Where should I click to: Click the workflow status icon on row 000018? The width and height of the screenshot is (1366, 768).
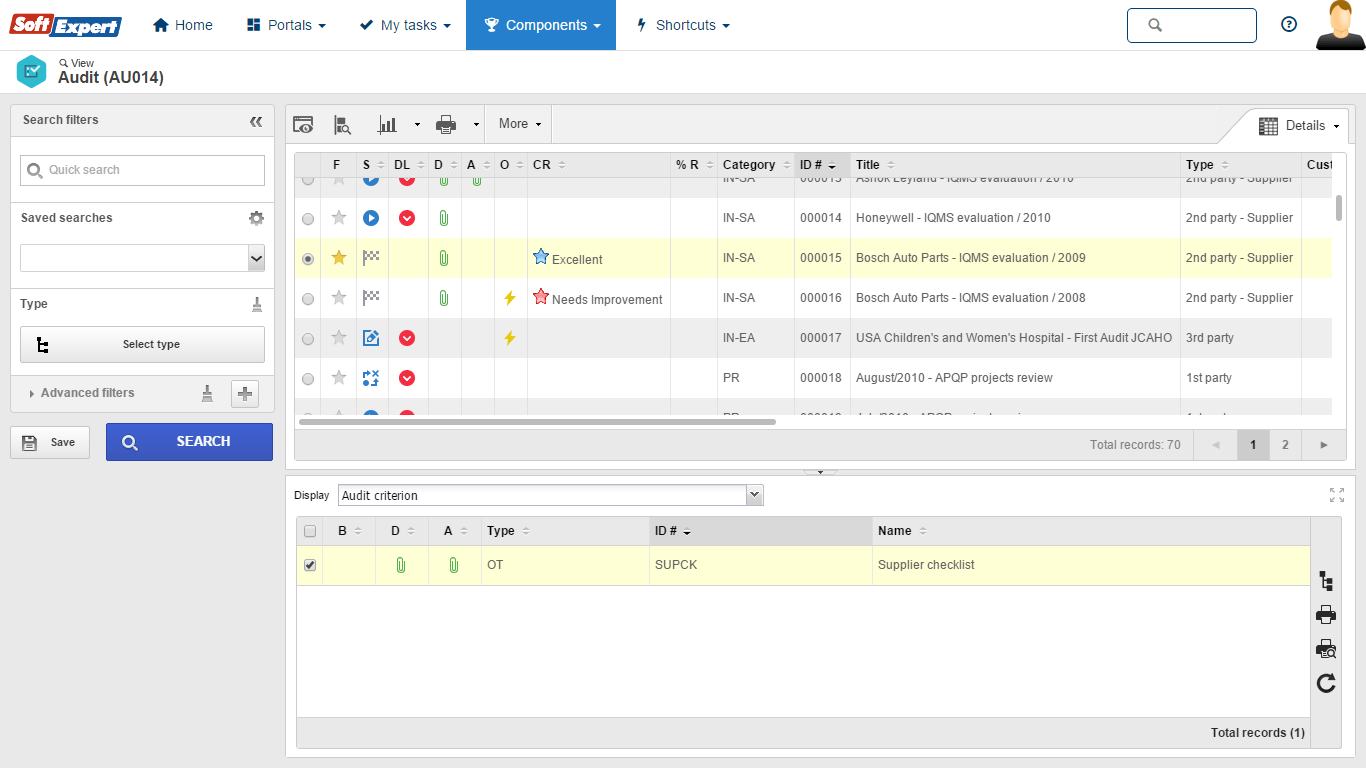(371, 378)
